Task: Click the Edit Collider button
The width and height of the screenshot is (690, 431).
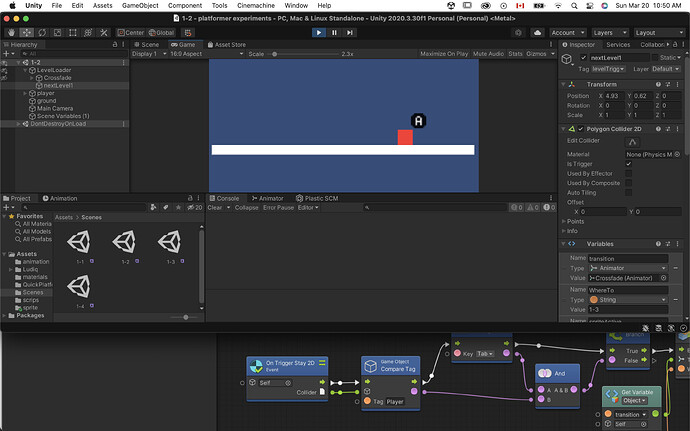Action: pos(632,142)
